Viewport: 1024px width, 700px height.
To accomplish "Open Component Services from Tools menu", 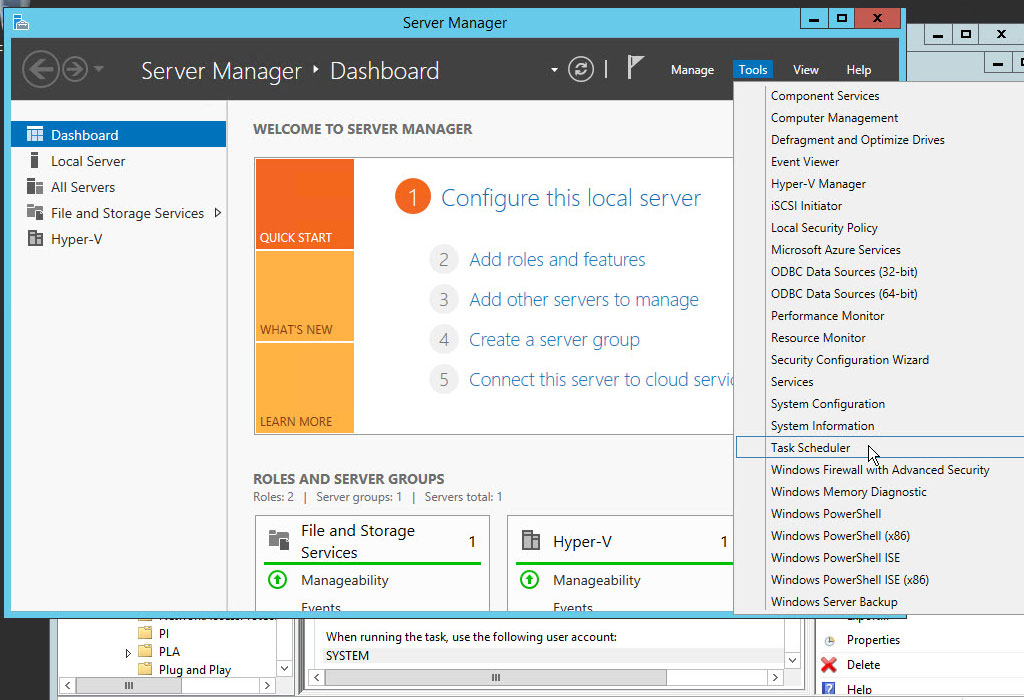I will point(824,96).
